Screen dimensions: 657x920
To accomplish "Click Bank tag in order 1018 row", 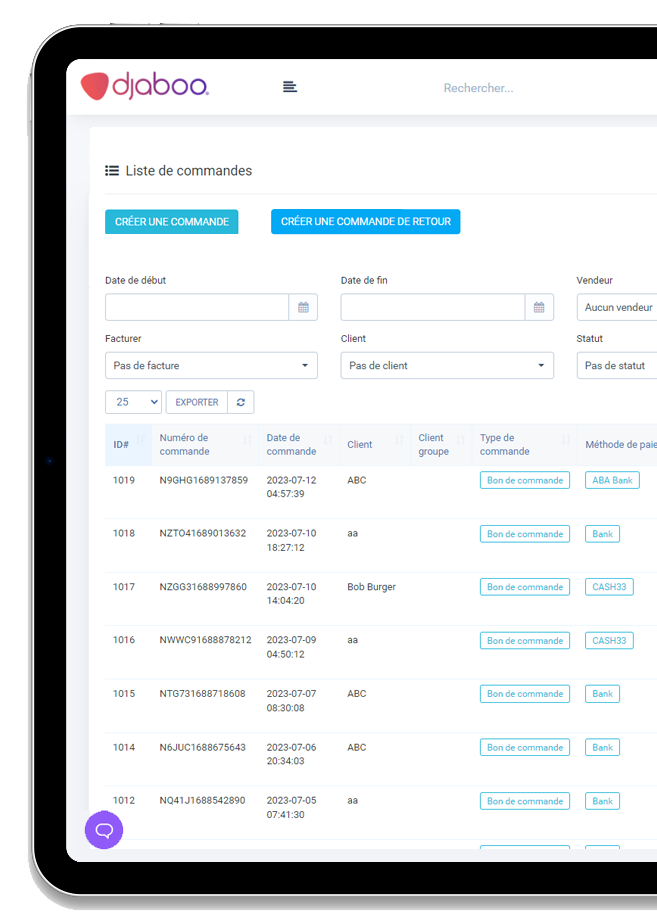I will click(x=602, y=534).
